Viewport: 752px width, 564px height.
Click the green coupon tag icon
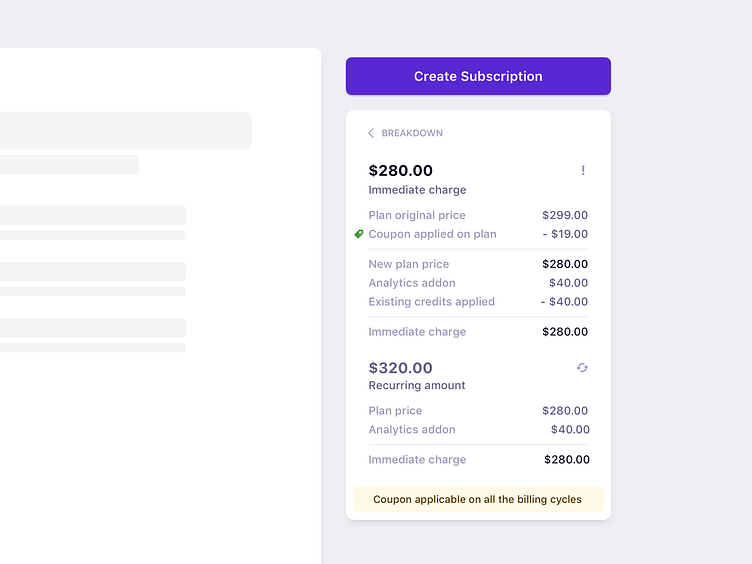pyautogui.click(x=359, y=234)
